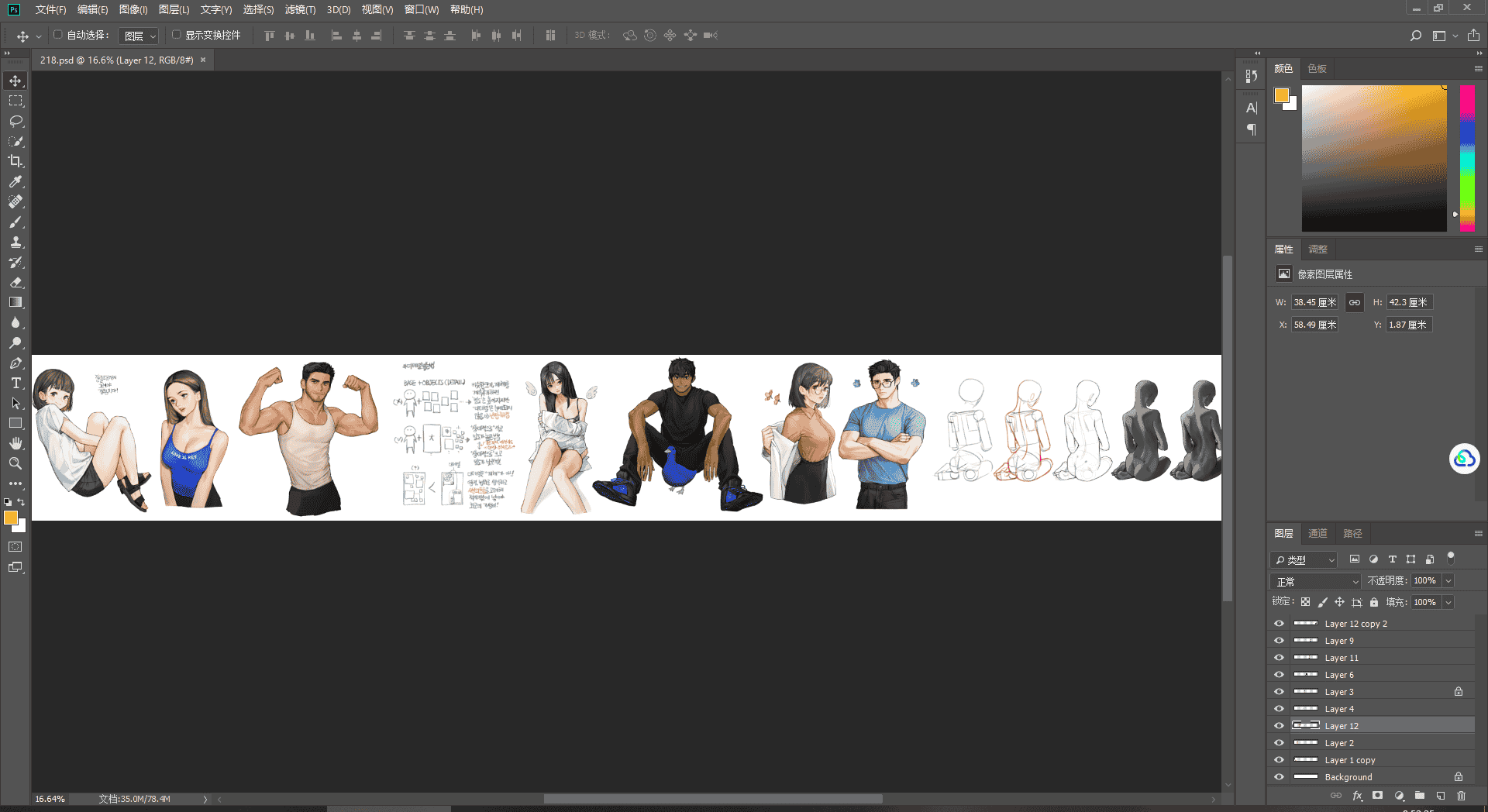Enable Show Transform Controls checkbox (显示变换控件)

177,35
